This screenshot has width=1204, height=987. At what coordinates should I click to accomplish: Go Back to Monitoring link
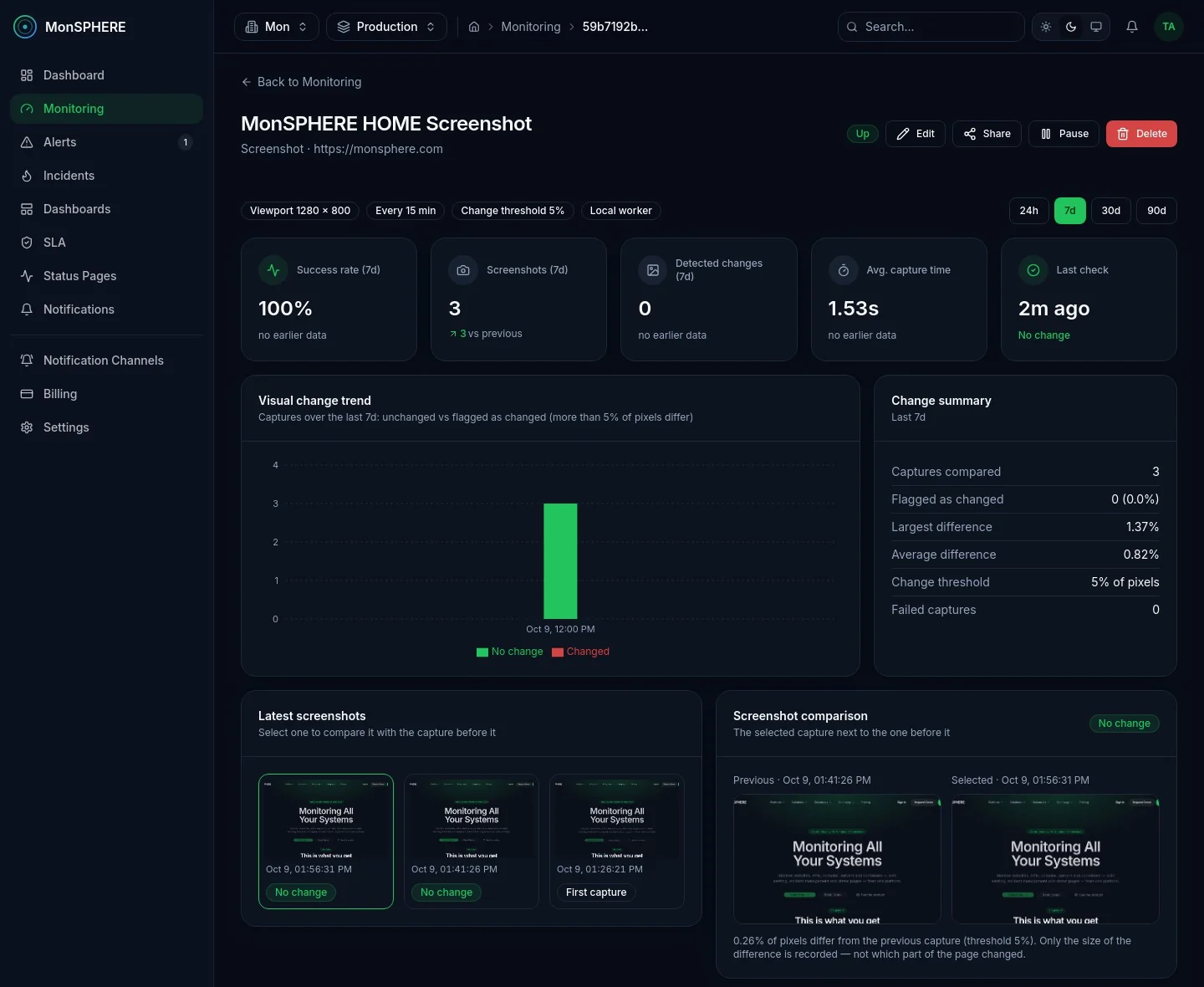point(301,82)
